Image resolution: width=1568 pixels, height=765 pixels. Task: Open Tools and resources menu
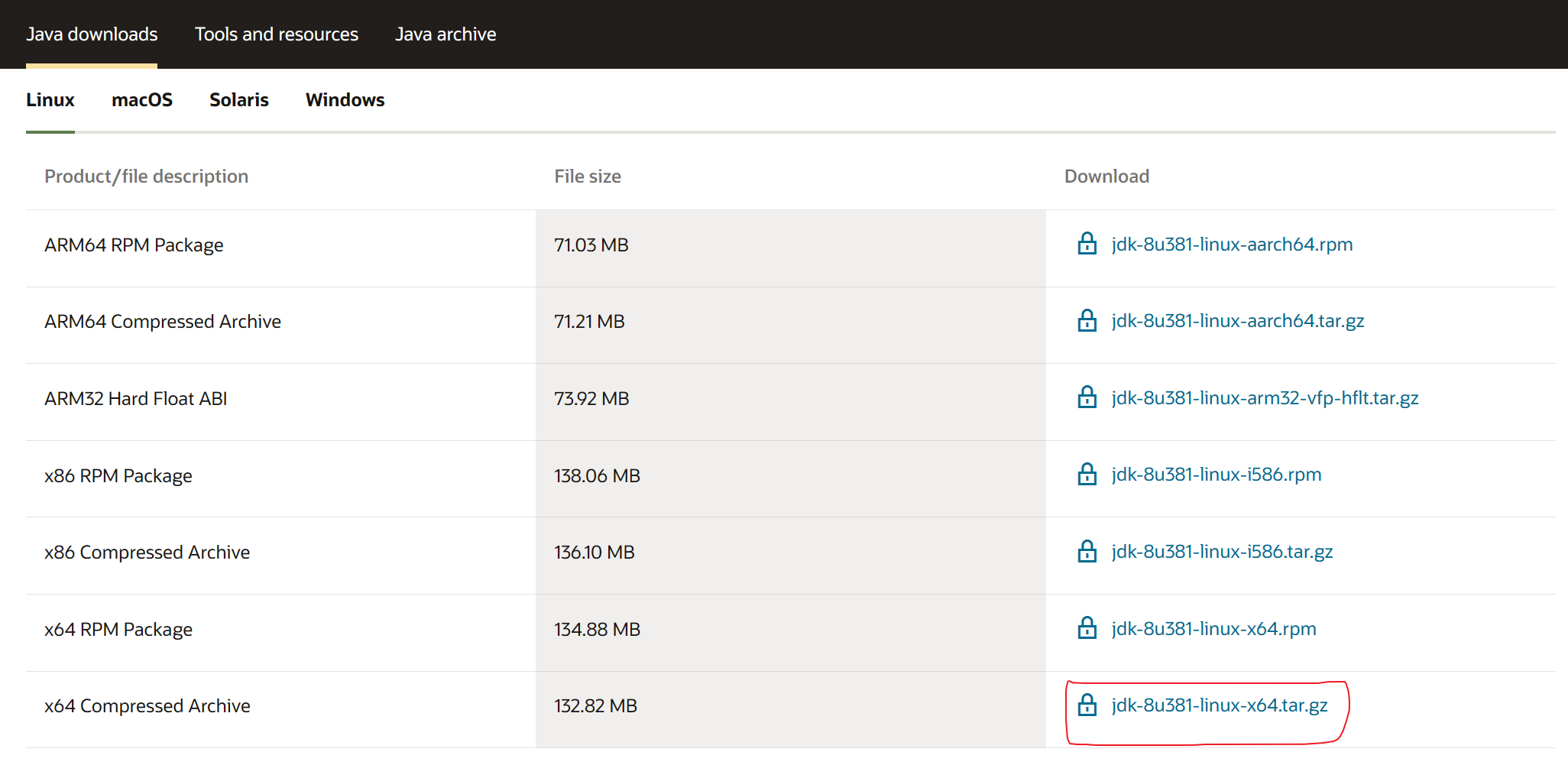276,34
